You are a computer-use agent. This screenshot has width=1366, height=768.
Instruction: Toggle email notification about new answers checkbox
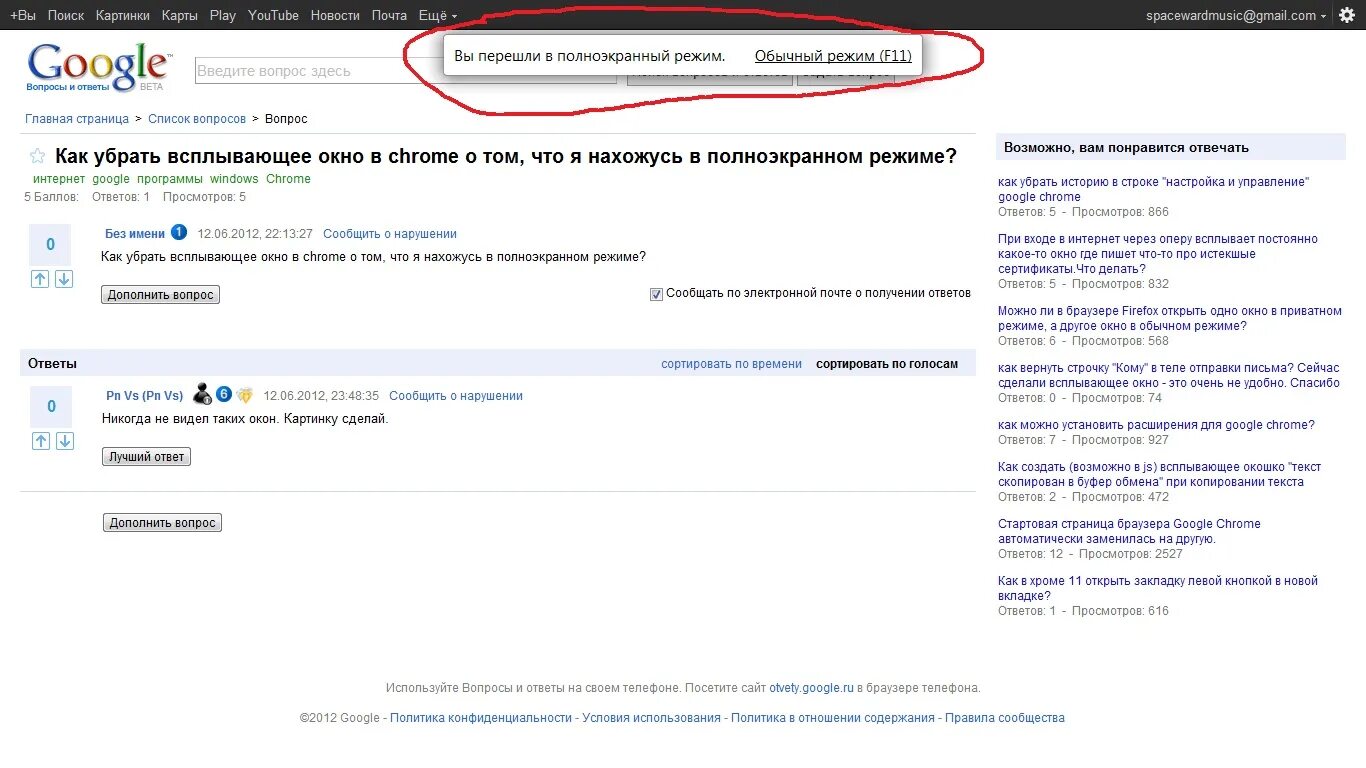pos(656,294)
